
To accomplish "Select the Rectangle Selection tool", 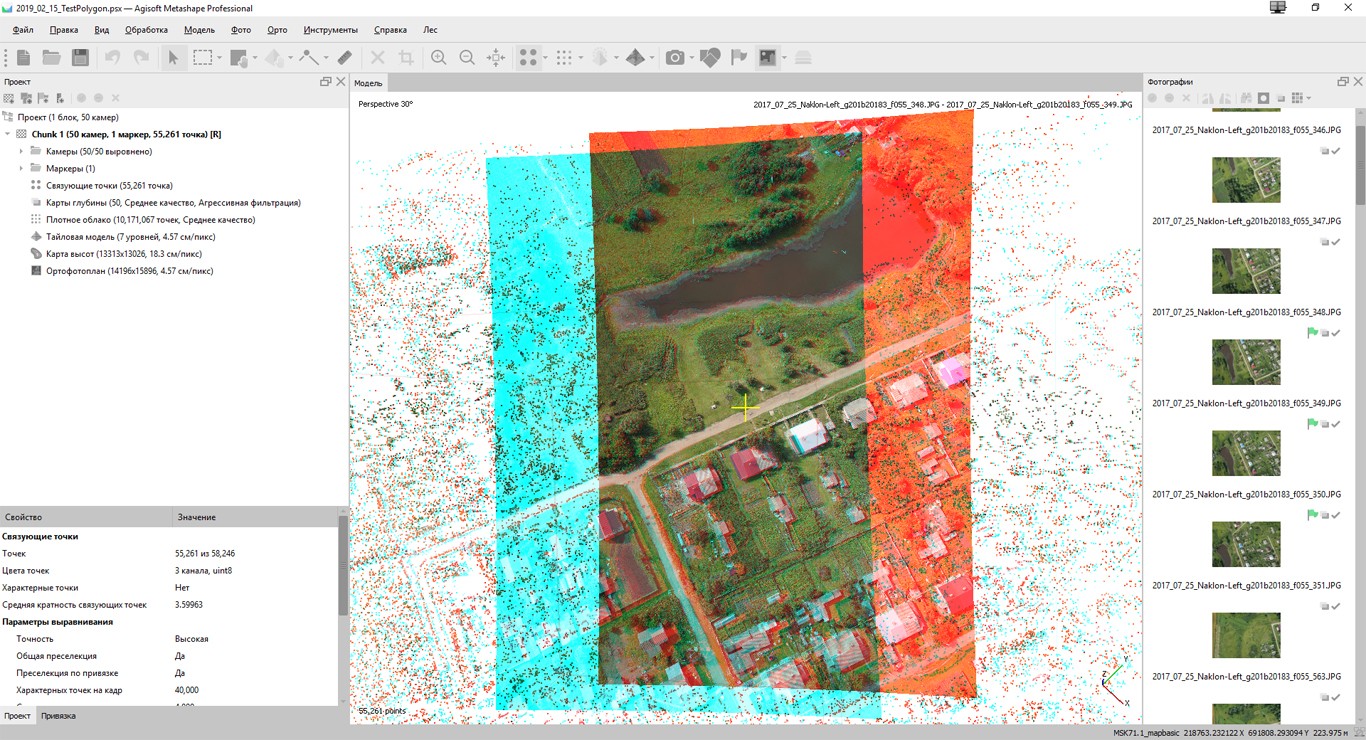I will (x=203, y=58).
